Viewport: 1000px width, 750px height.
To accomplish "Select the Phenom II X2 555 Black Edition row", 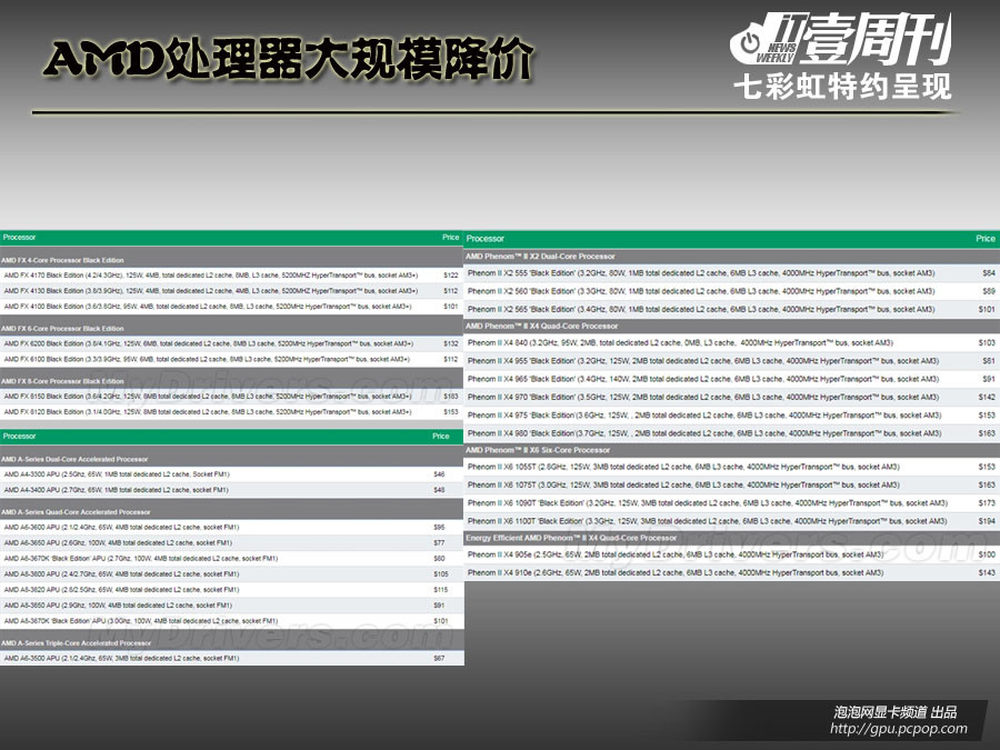I will click(732, 273).
